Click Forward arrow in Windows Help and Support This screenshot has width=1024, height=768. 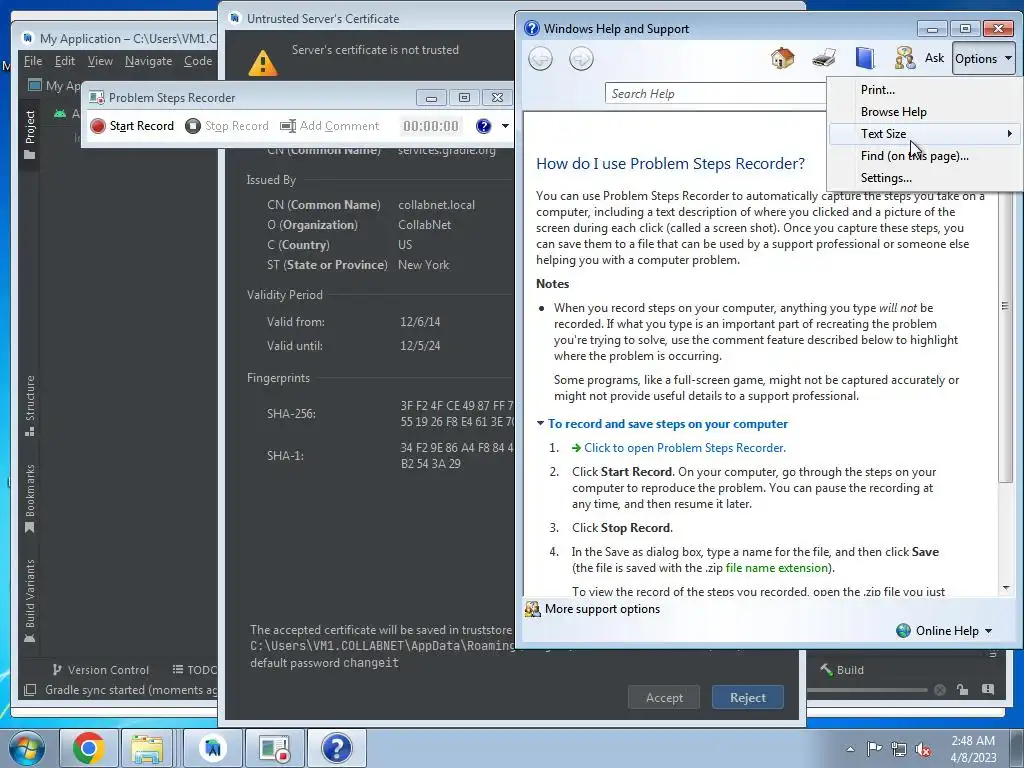point(581,59)
